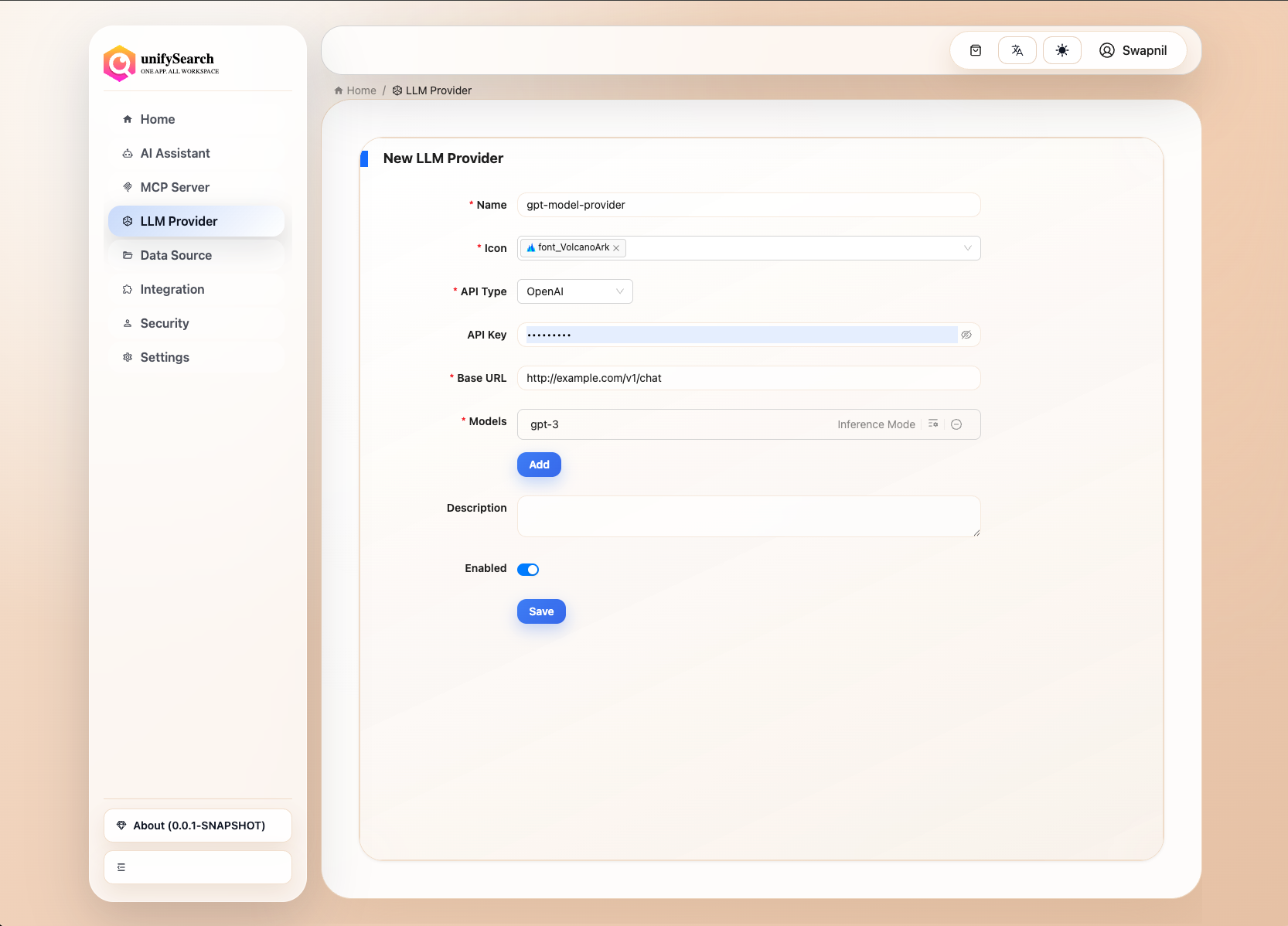Open the Data Source menu item
Screen dimensions: 1288x926
[x=175, y=255]
